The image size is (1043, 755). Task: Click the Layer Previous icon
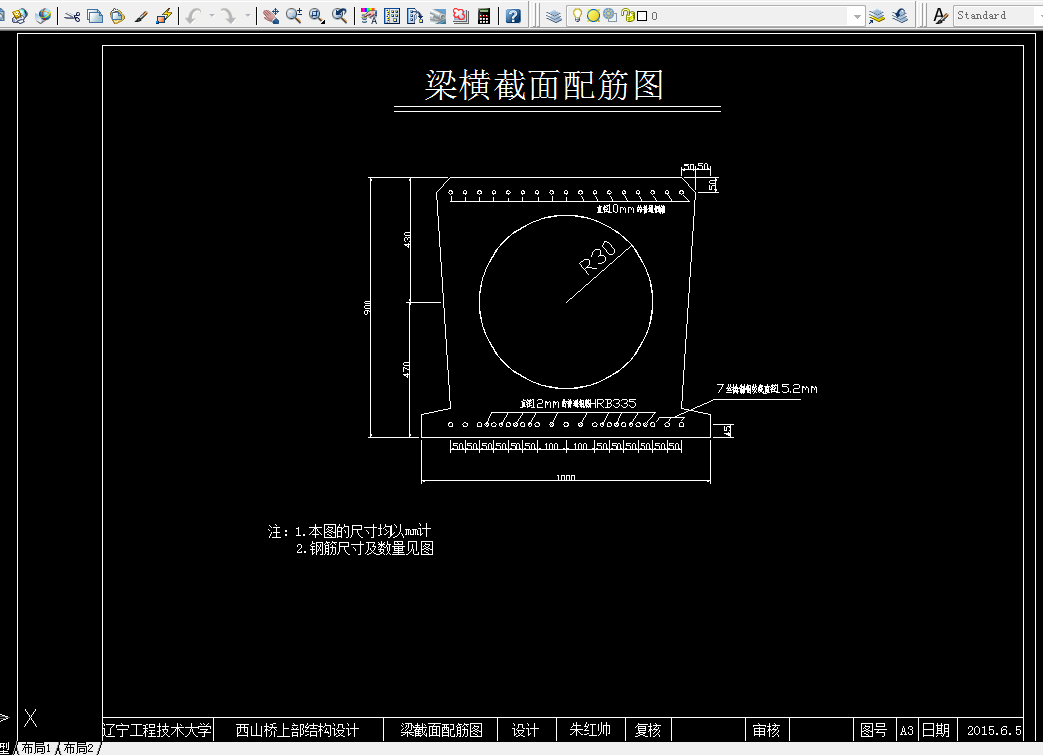click(900, 15)
